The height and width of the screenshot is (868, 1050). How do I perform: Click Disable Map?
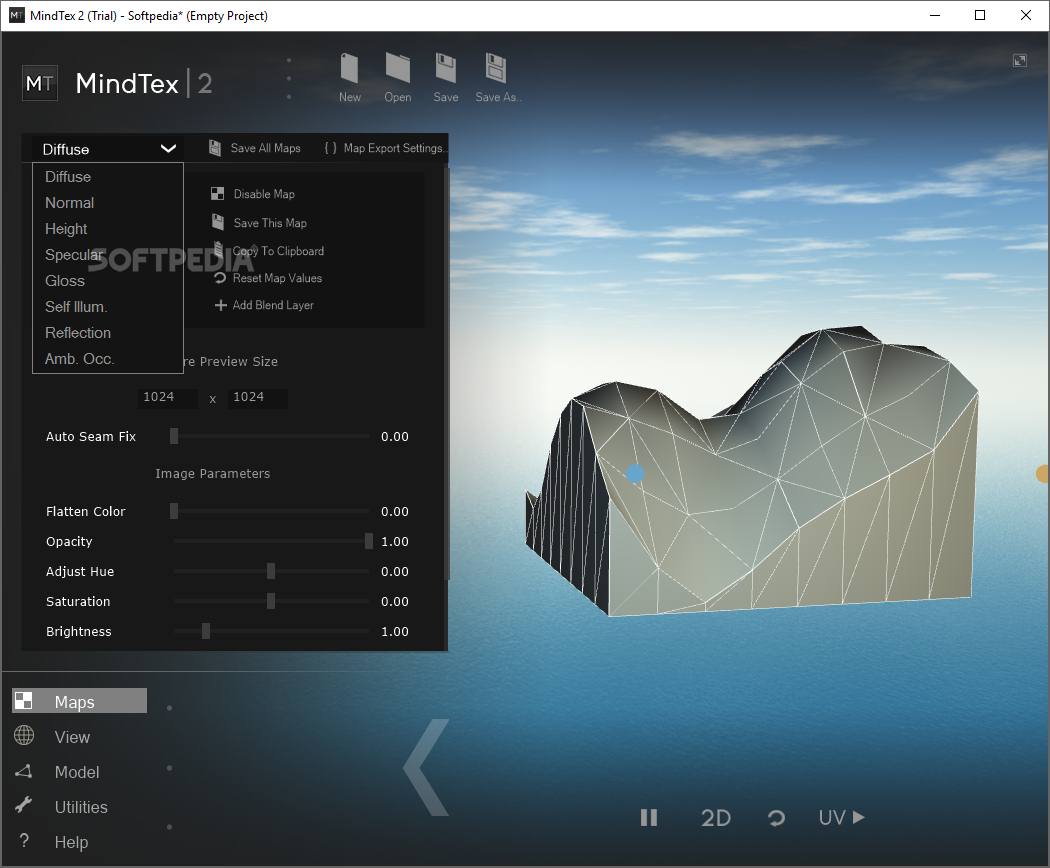pyautogui.click(x=253, y=194)
